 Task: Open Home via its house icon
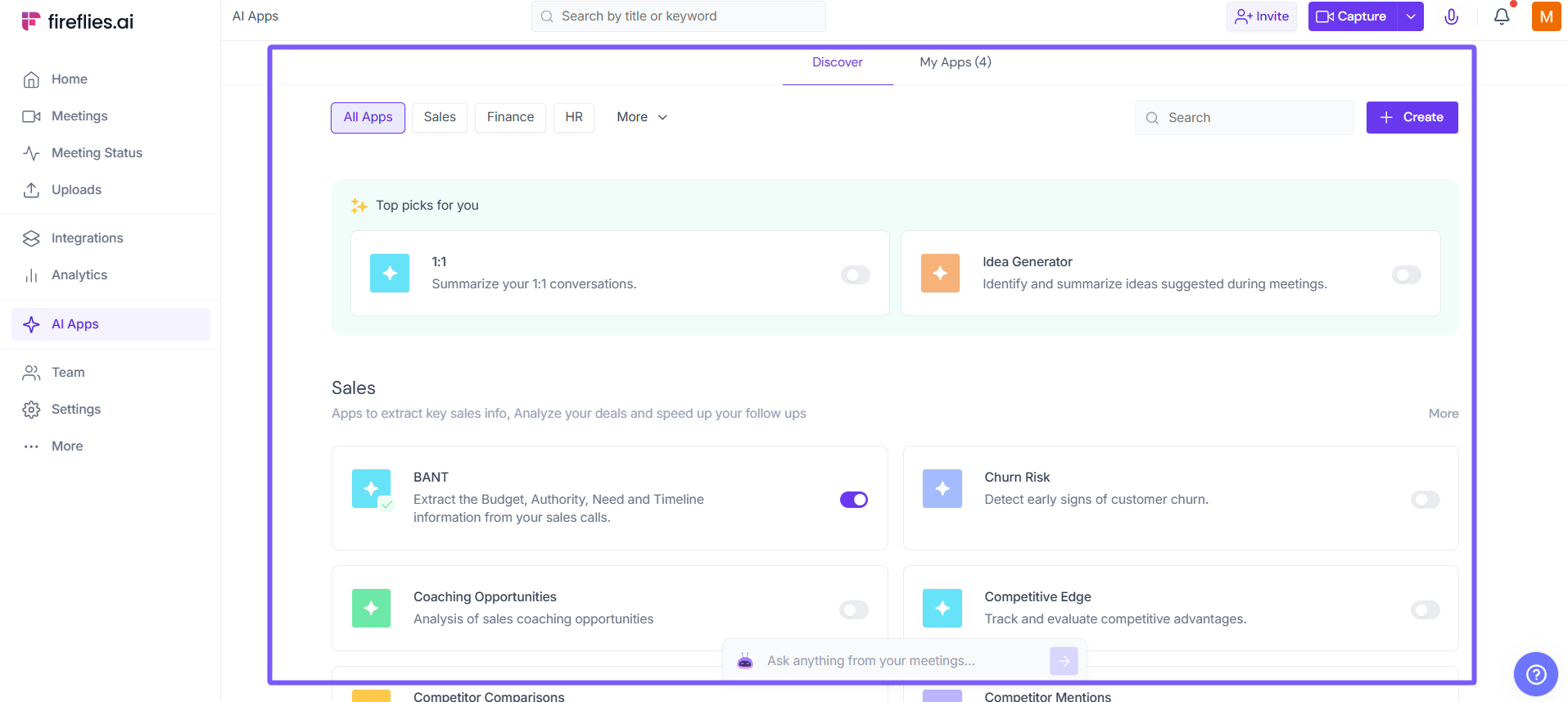31,79
